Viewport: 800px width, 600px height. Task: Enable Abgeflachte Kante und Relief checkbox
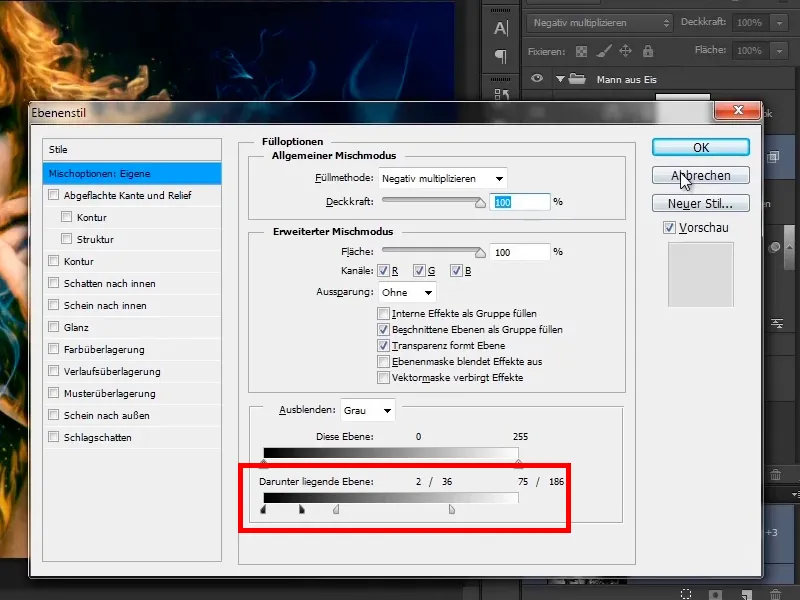tap(54, 195)
